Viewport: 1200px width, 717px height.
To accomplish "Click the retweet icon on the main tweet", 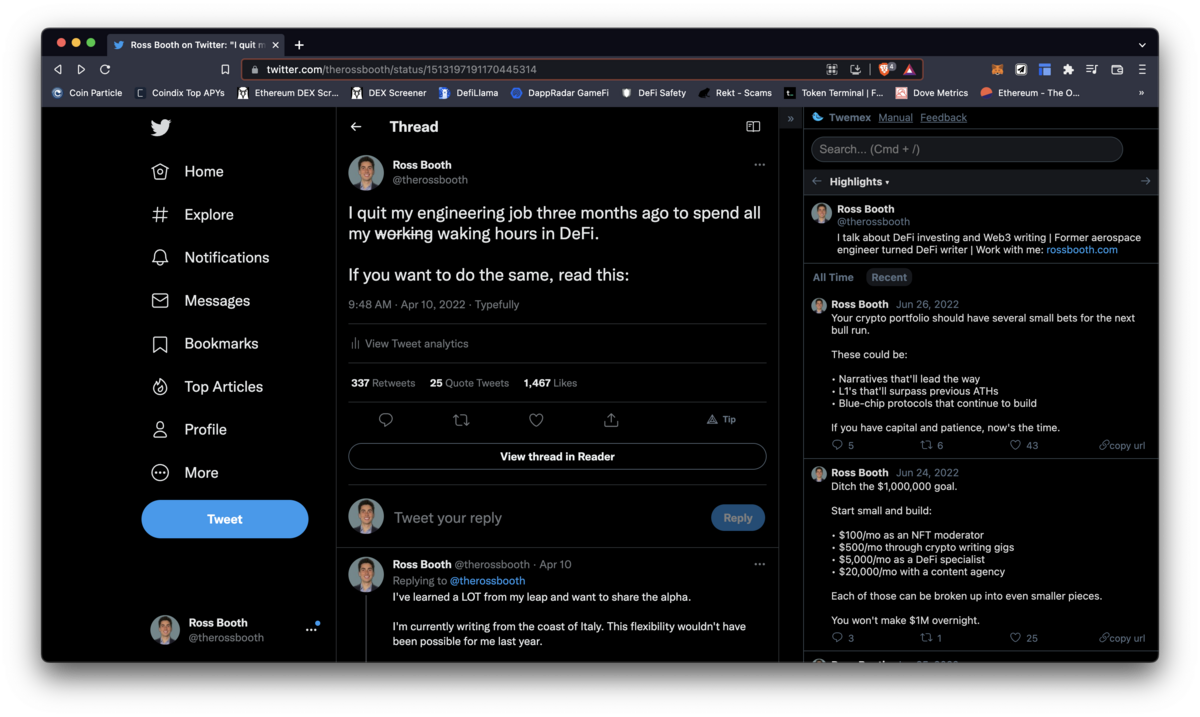I will pos(461,420).
